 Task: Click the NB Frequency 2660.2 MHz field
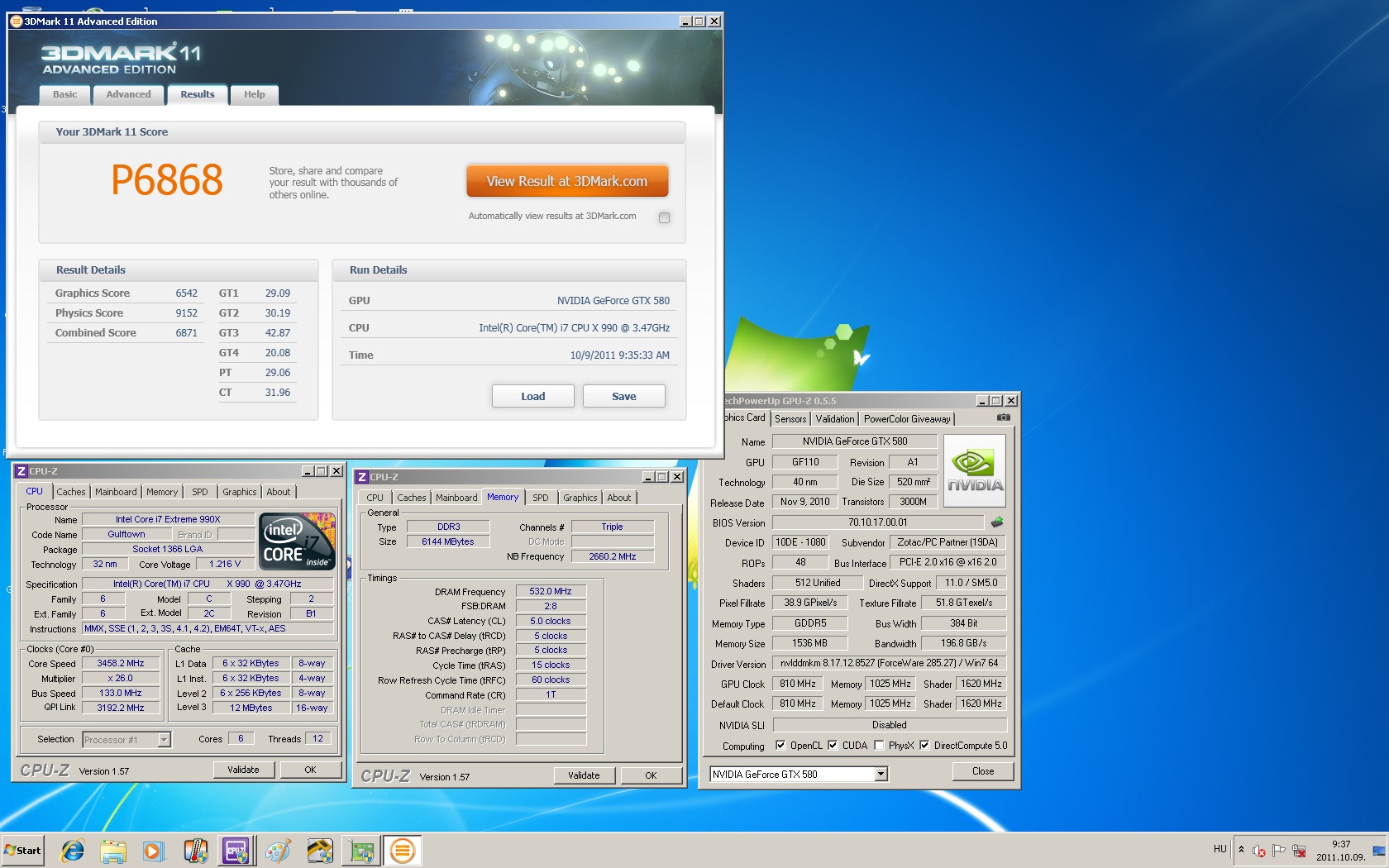coord(613,556)
